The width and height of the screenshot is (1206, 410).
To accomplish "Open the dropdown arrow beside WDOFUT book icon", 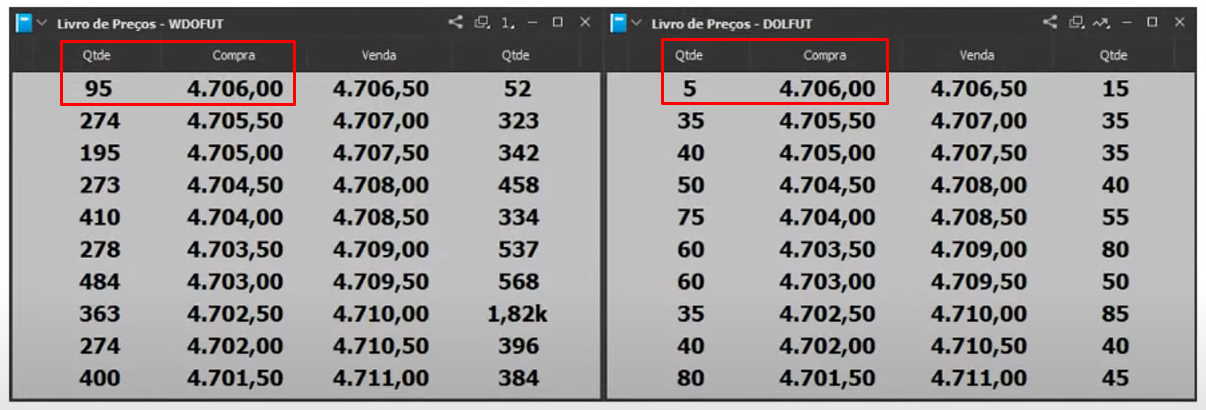I will pos(42,22).
